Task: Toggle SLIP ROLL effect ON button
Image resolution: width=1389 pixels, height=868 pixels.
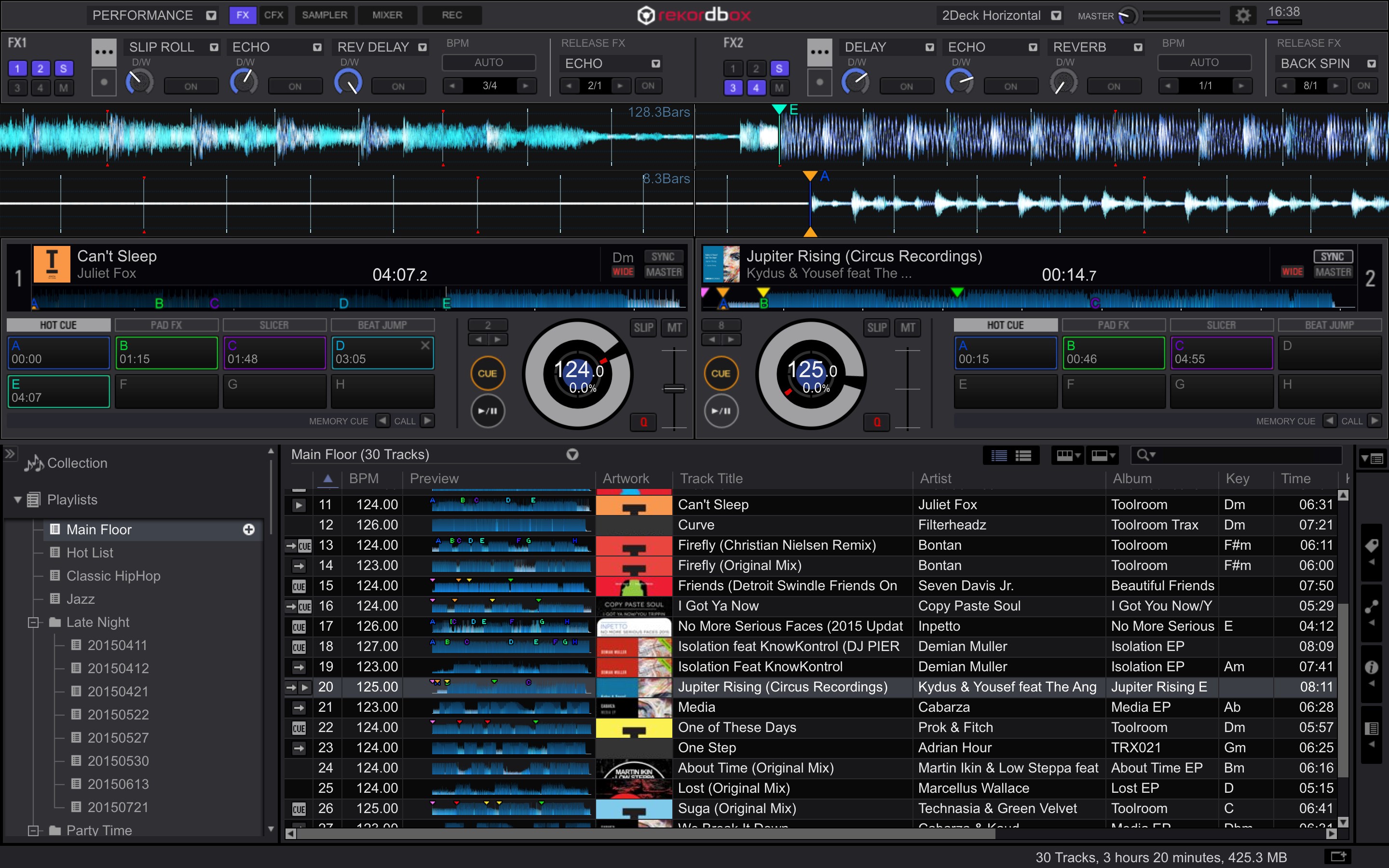Action: pyautogui.click(x=191, y=86)
